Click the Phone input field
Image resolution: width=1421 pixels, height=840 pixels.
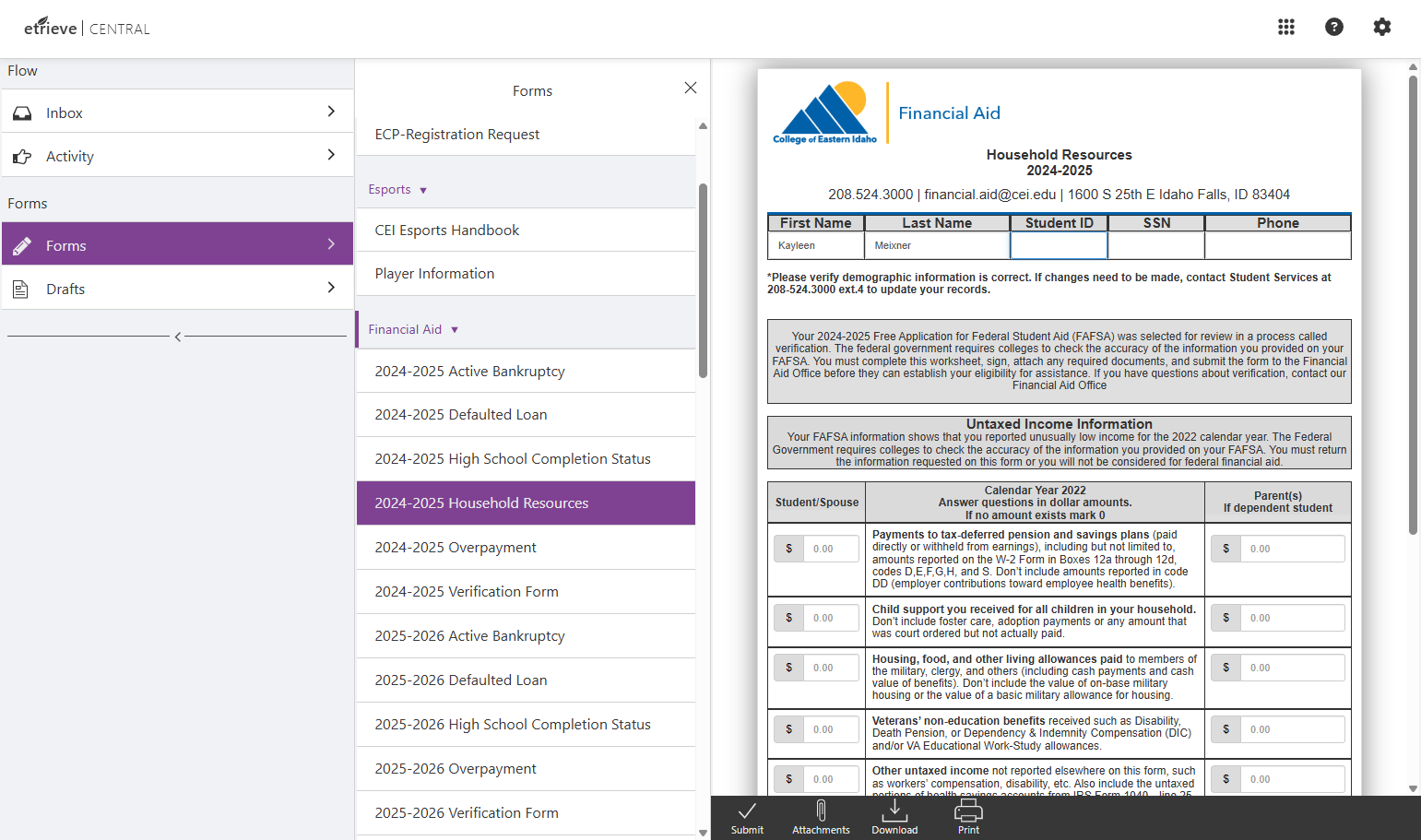click(x=1277, y=245)
